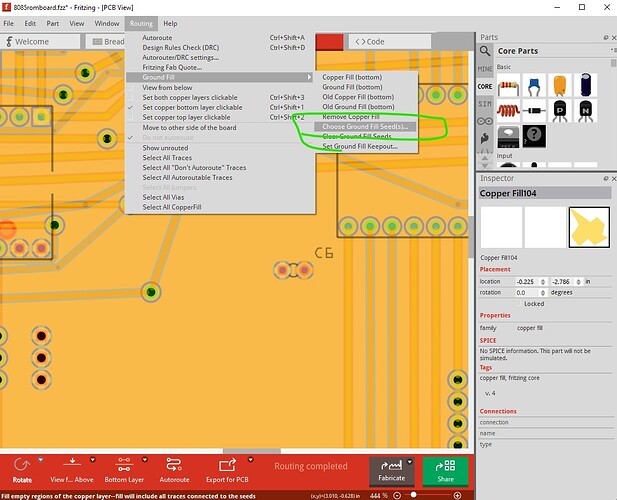Open the Export for PCB dropdown arrow

(x=250, y=459)
